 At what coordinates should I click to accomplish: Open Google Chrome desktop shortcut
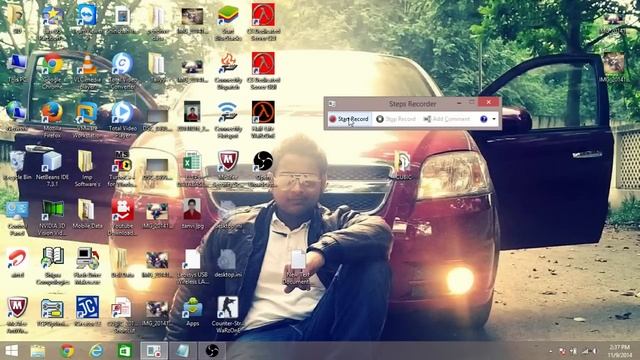click(x=52, y=72)
